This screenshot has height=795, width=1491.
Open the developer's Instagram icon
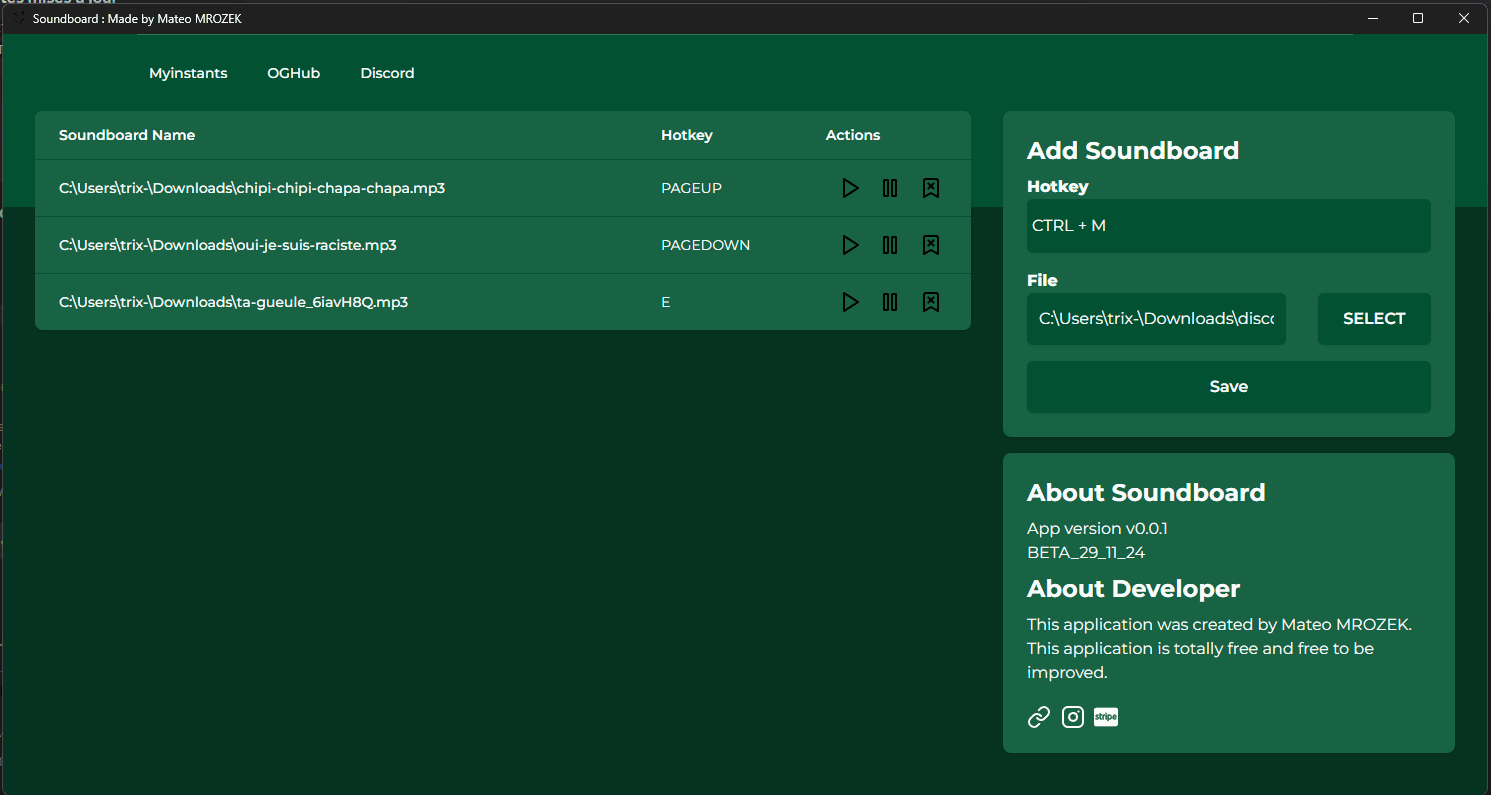tap(1073, 717)
